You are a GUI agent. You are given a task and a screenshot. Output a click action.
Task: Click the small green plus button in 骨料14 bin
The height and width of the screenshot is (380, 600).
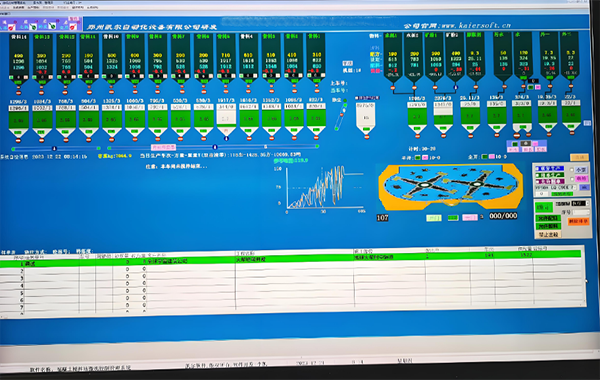pyautogui.click(x=11, y=77)
